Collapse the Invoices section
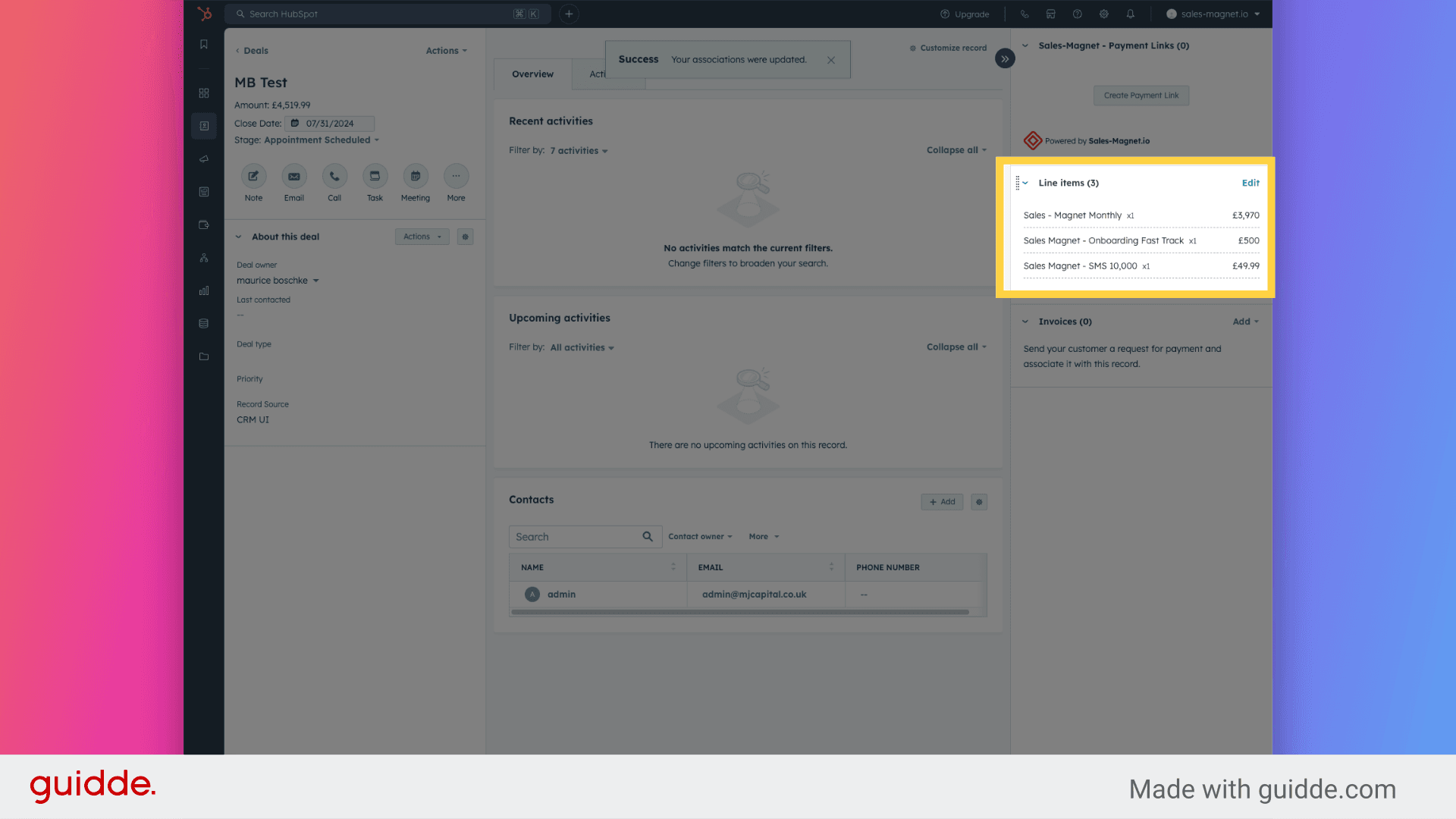Image resolution: width=1456 pixels, height=819 pixels. pos(1025,322)
